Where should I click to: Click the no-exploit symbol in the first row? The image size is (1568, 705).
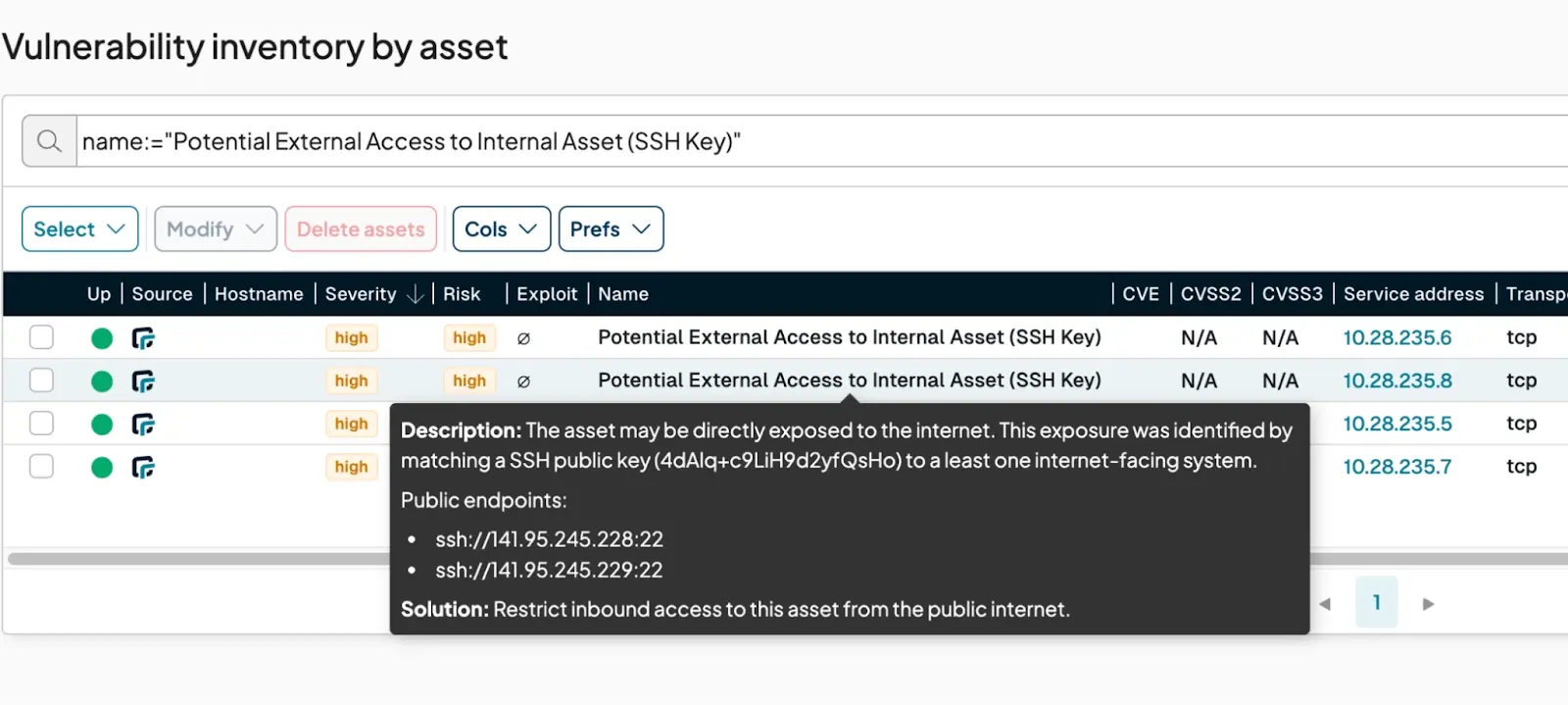(523, 338)
